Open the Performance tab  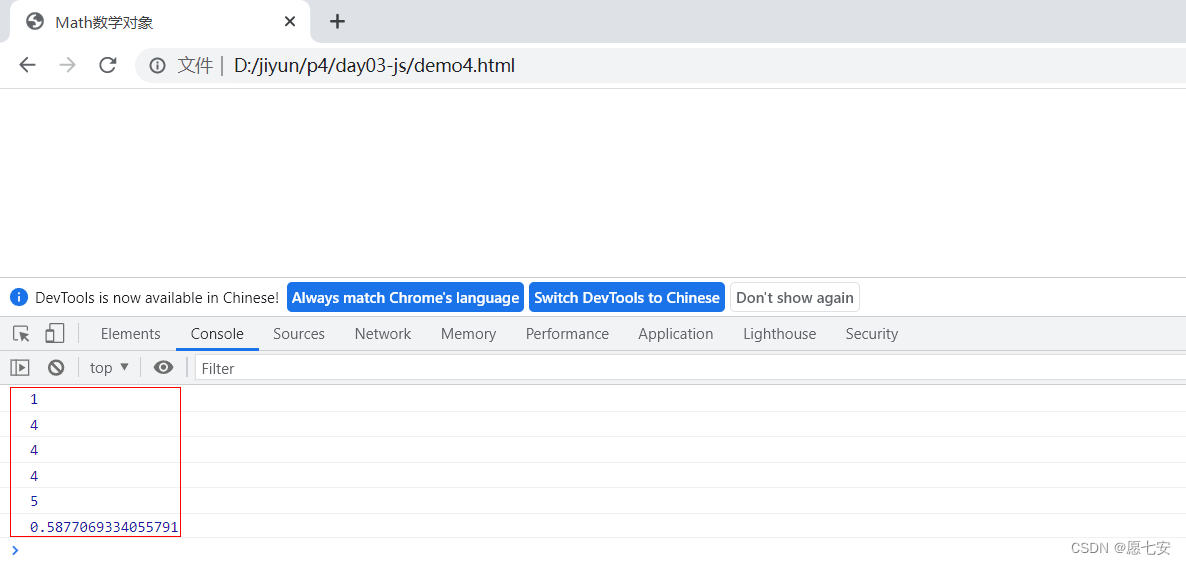[x=567, y=334]
